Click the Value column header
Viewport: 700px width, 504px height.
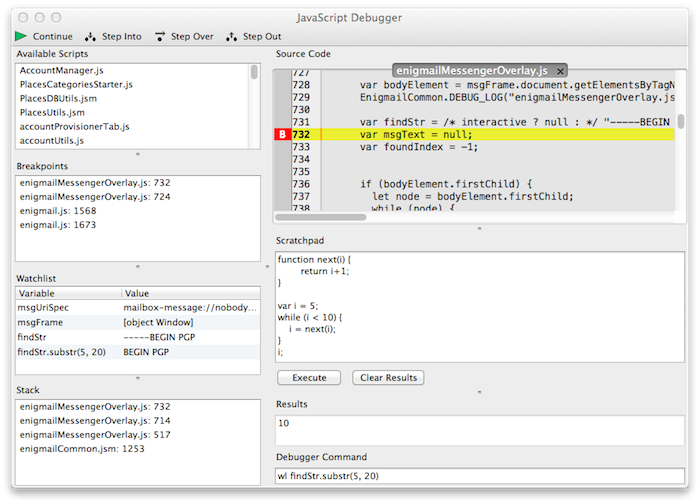191,293
